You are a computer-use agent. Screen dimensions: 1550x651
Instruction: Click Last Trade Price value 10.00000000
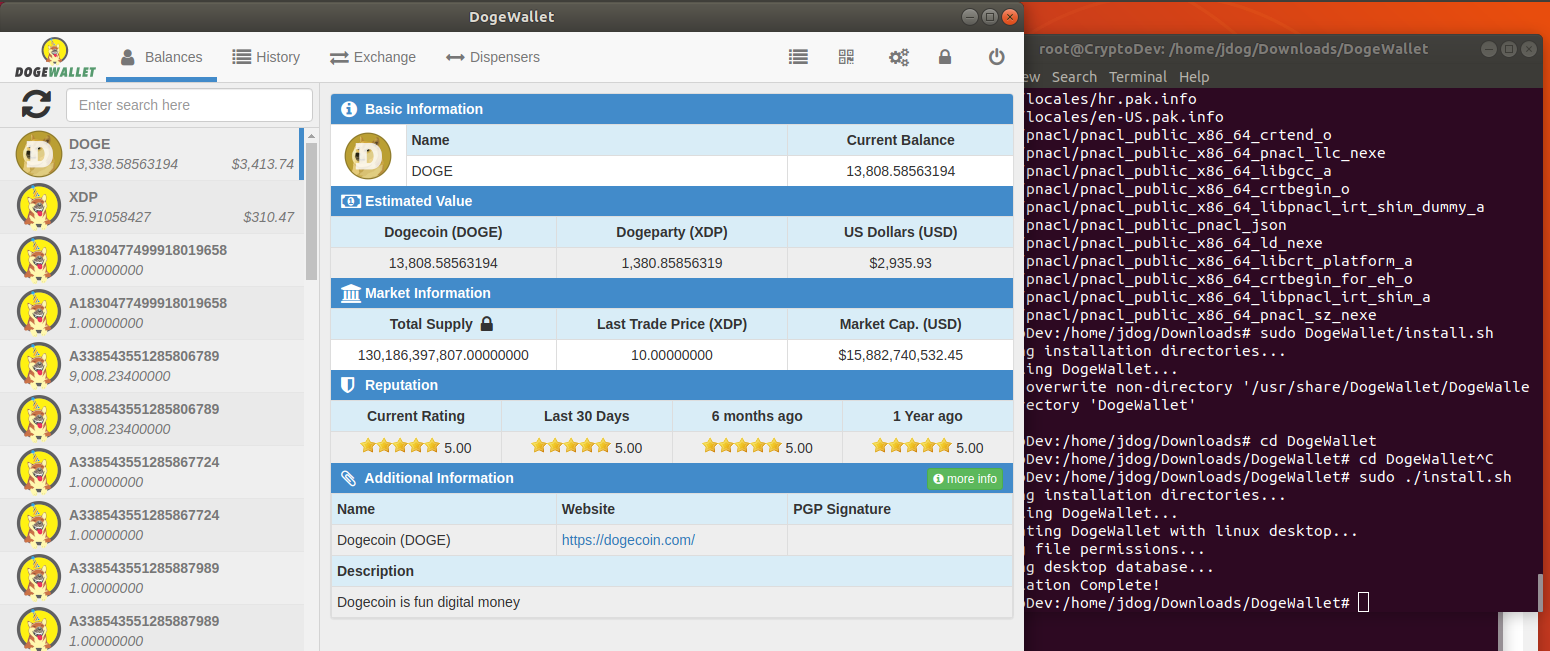click(x=672, y=355)
